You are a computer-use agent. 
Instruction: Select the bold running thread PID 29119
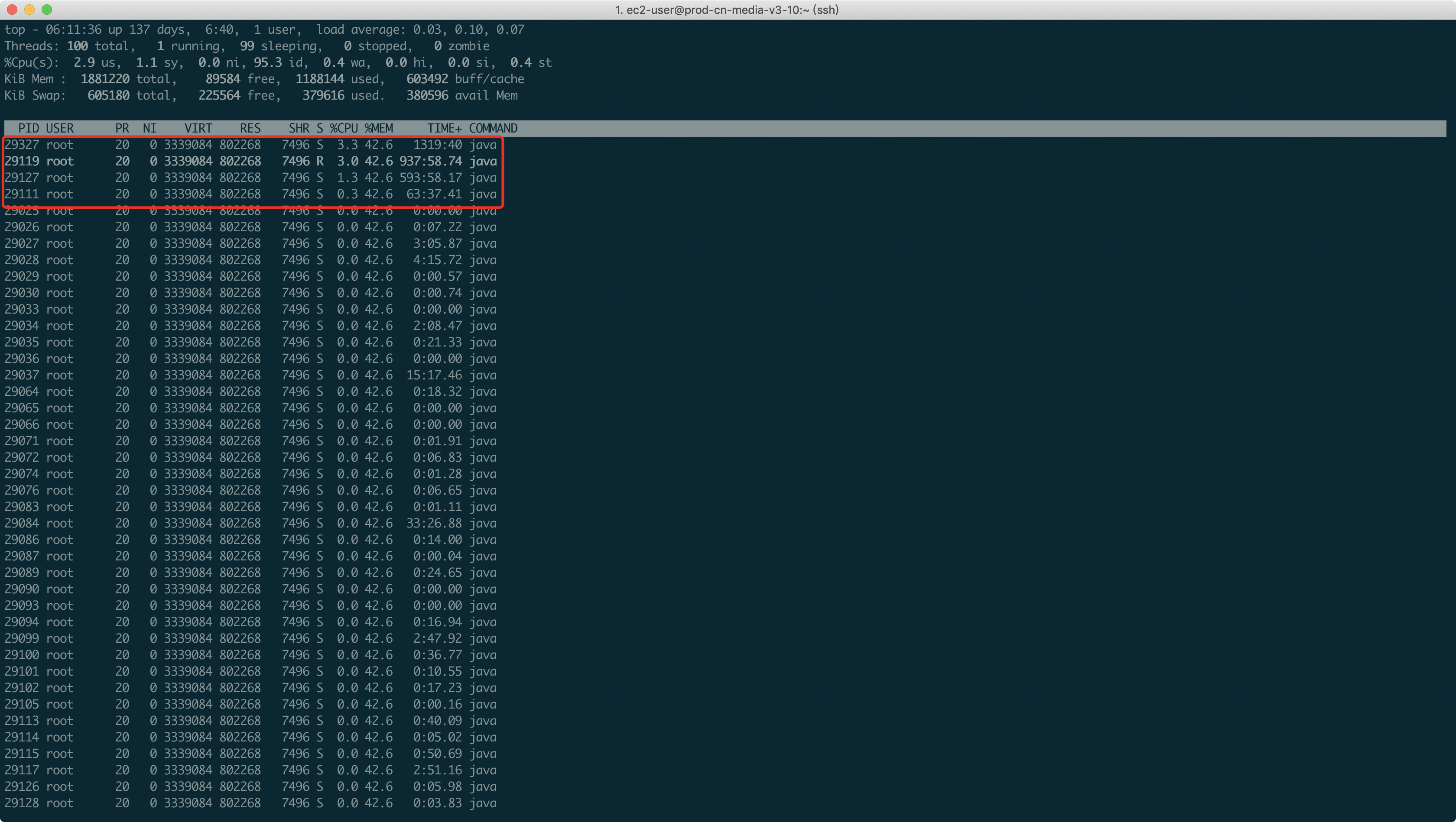[22, 161]
